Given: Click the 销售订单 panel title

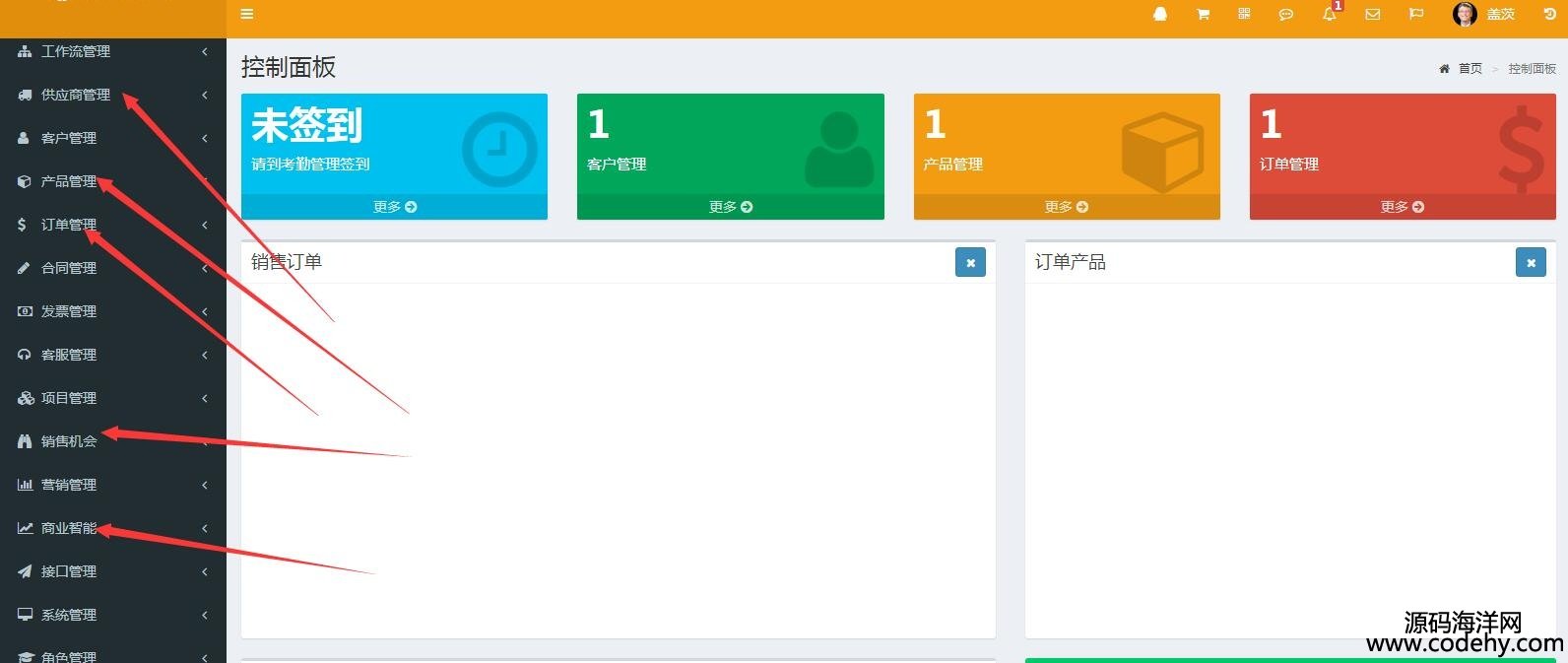Looking at the screenshot, I should (286, 261).
